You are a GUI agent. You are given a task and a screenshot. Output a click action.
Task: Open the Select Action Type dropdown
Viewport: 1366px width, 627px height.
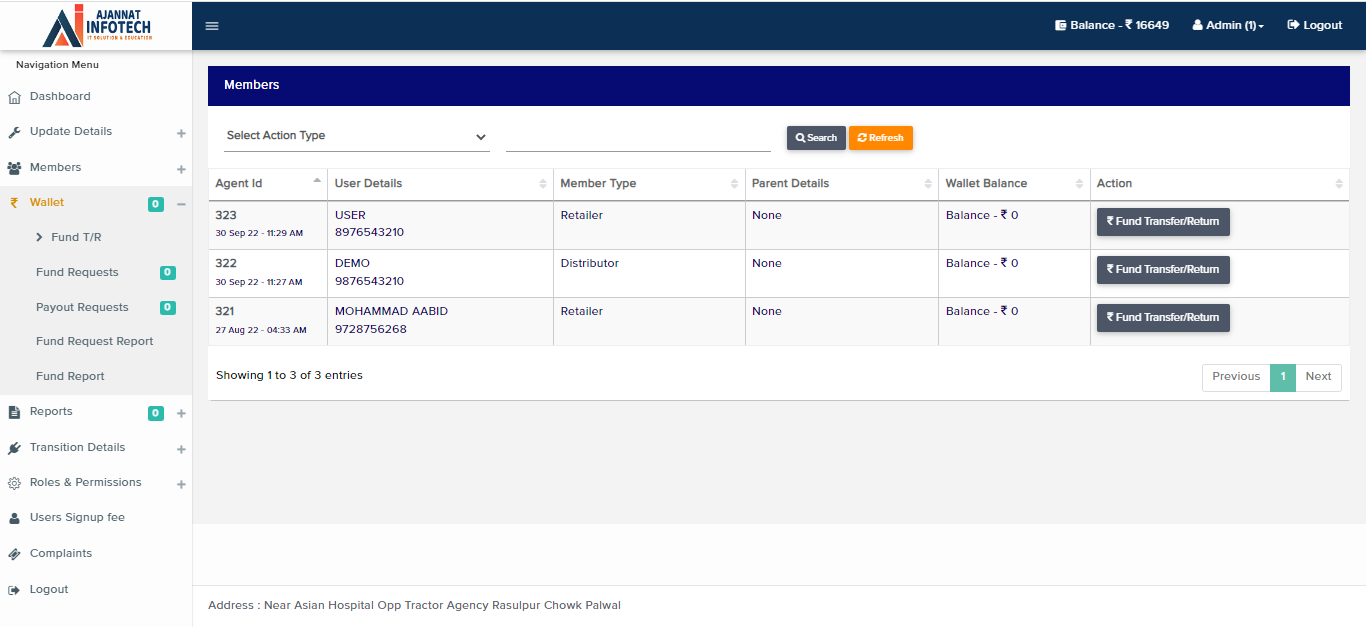[356, 136]
